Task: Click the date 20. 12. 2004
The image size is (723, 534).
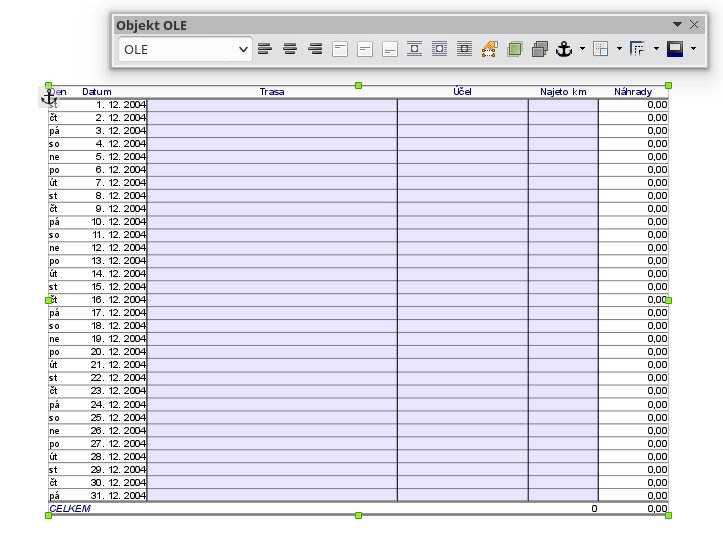Action: coord(119,351)
